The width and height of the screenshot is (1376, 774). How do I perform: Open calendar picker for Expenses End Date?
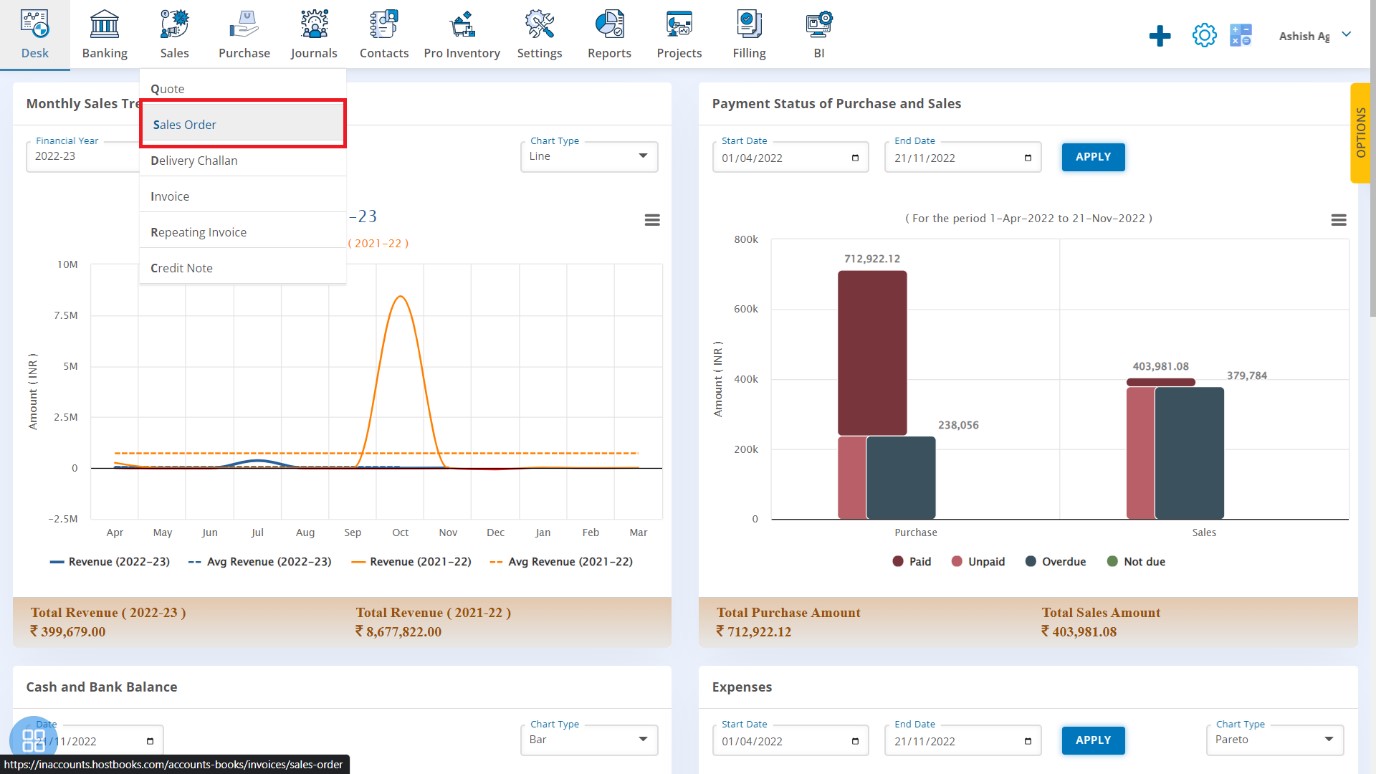point(1028,742)
